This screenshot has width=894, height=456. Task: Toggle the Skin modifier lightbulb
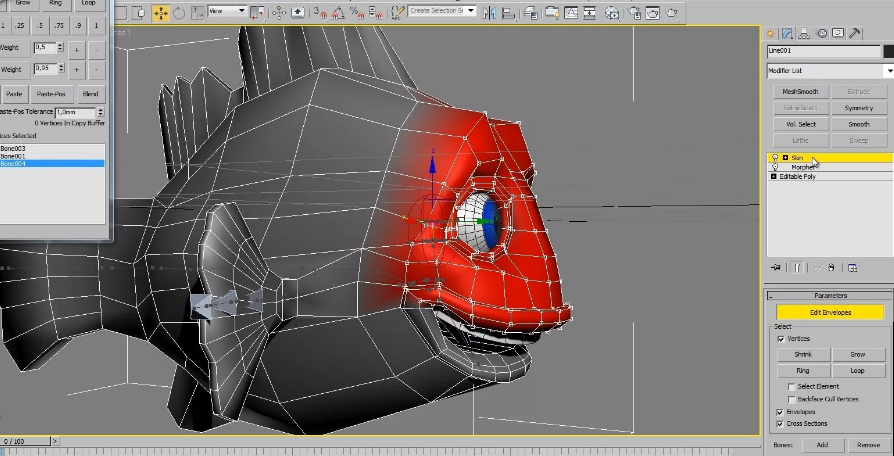[x=774, y=158]
